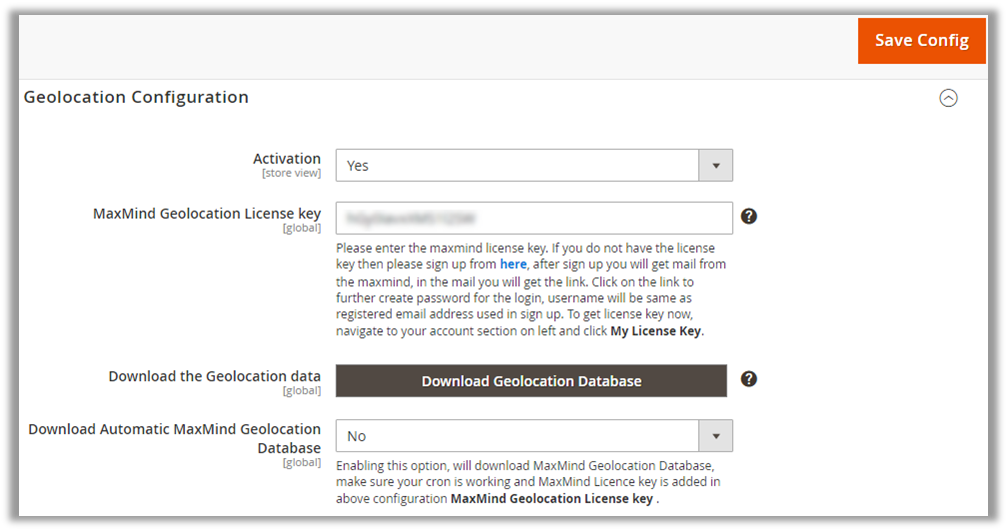Collapse section using the circular chevron icon
This screenshot has height=531, width=1008.
[948, 98]
